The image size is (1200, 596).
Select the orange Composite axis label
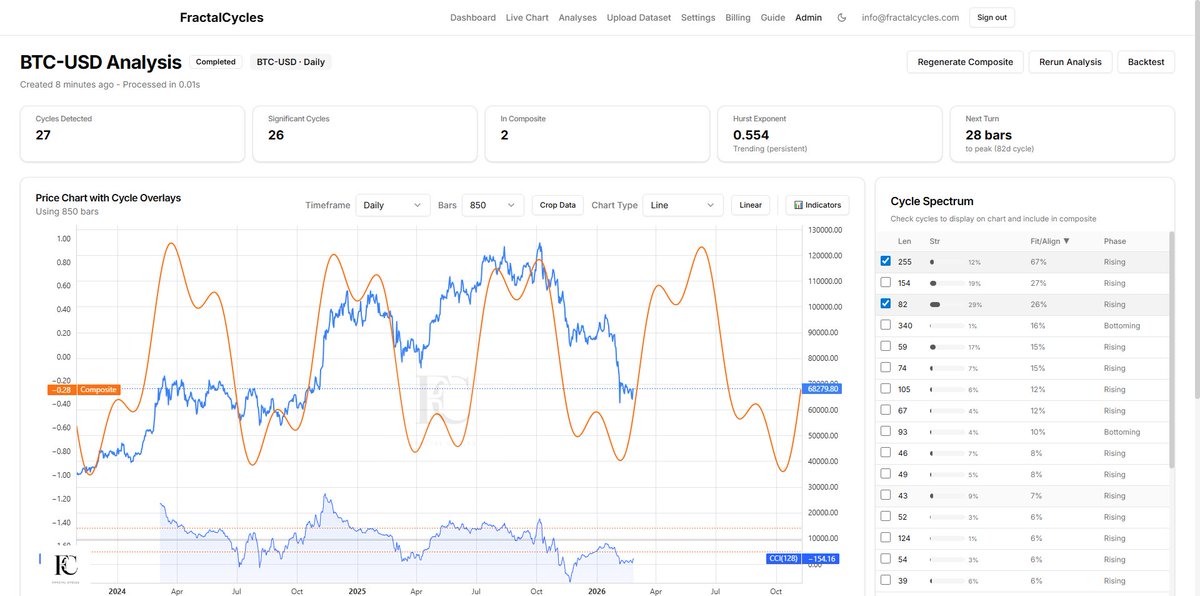pyautogui.click(x=83, y=390)
